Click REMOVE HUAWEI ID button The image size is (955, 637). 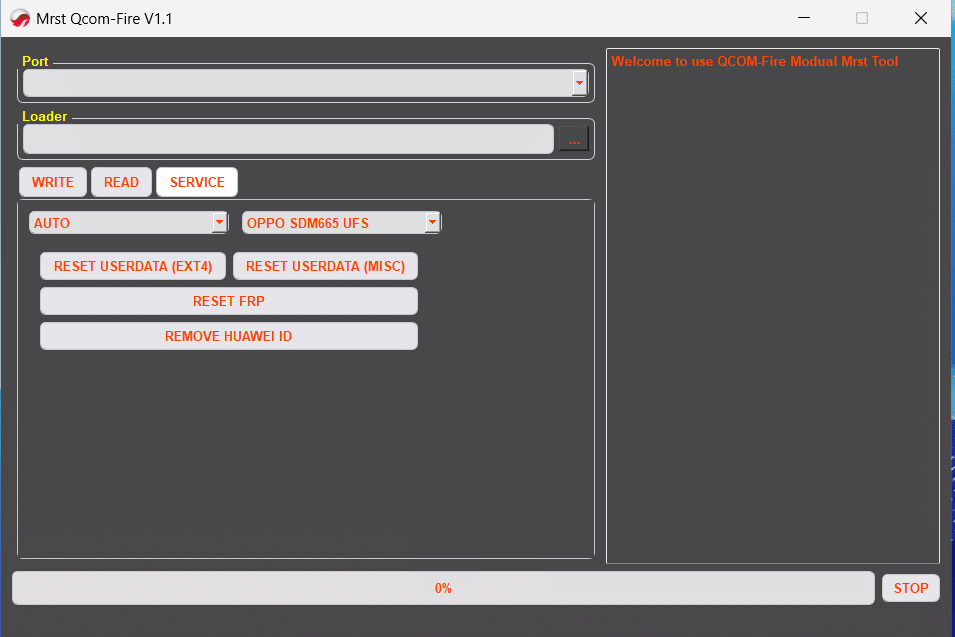point(228,336)
